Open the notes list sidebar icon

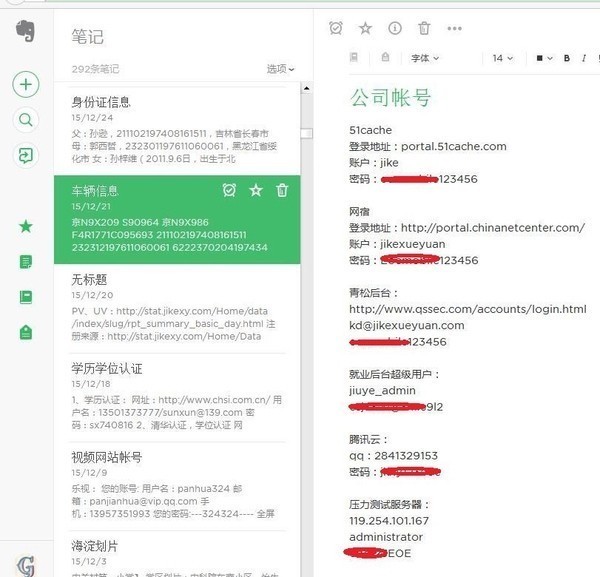pyautogui.click(x=26, y=262)
